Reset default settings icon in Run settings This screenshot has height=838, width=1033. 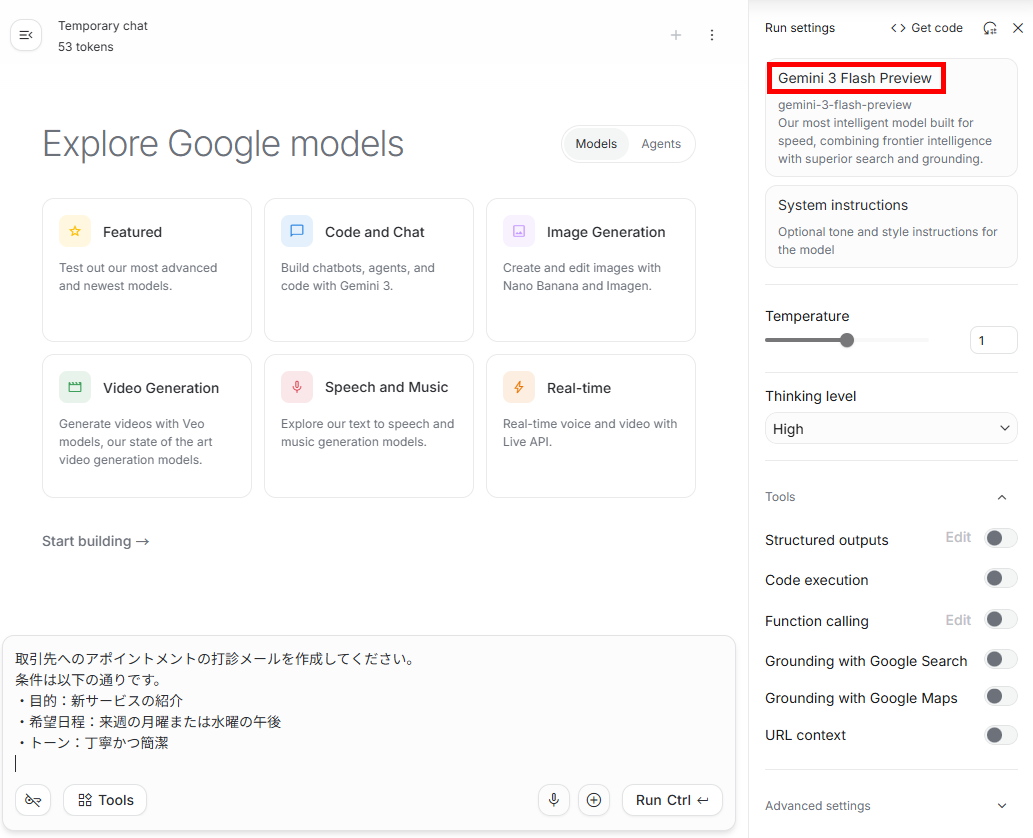(990, 28)
